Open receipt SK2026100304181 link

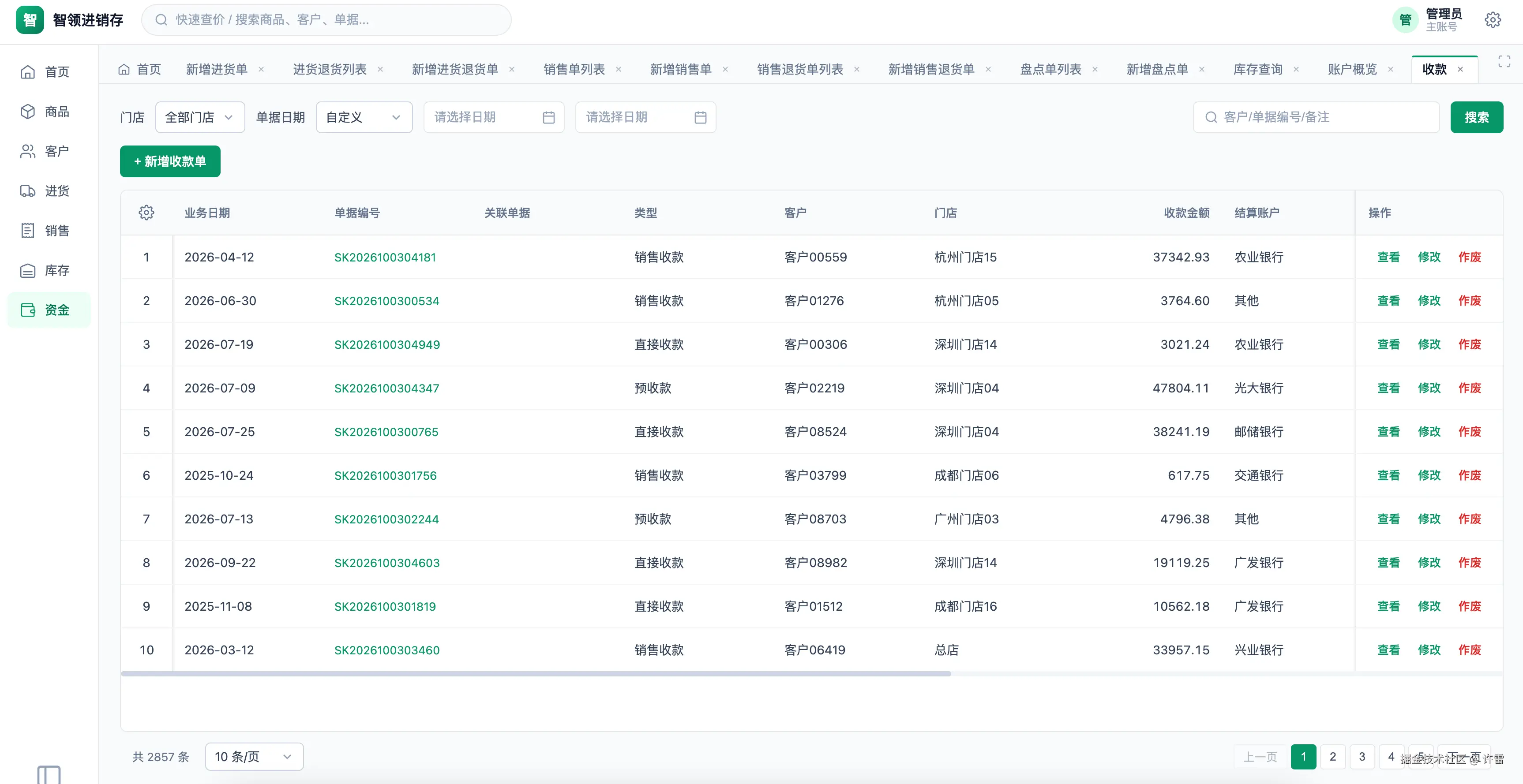(385, 257)
